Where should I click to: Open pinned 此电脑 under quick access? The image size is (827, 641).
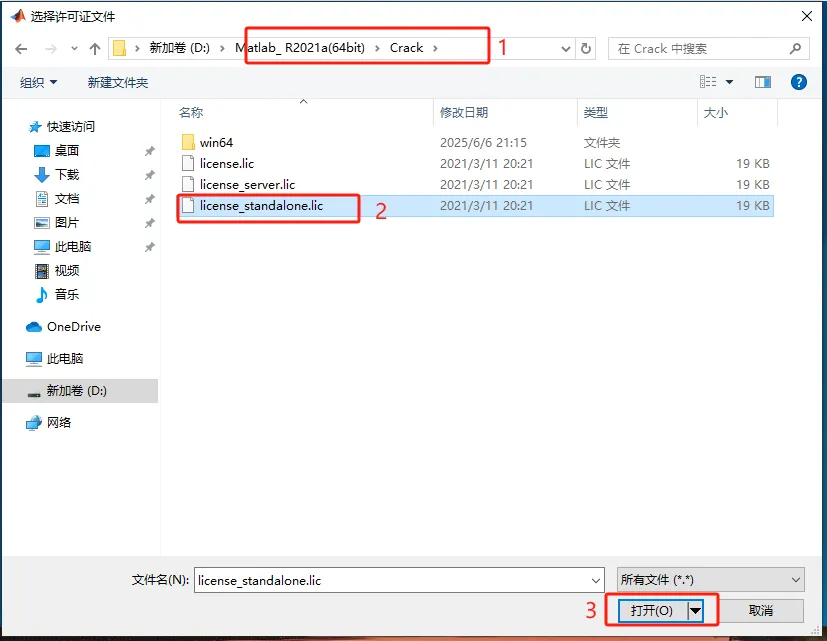(73, 247)
